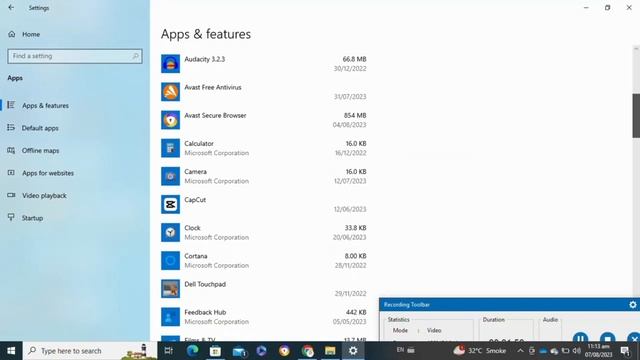Open Microsoft Store from taskbar
This screenshot has width=640, height=360.
click(x=215, y=351)
